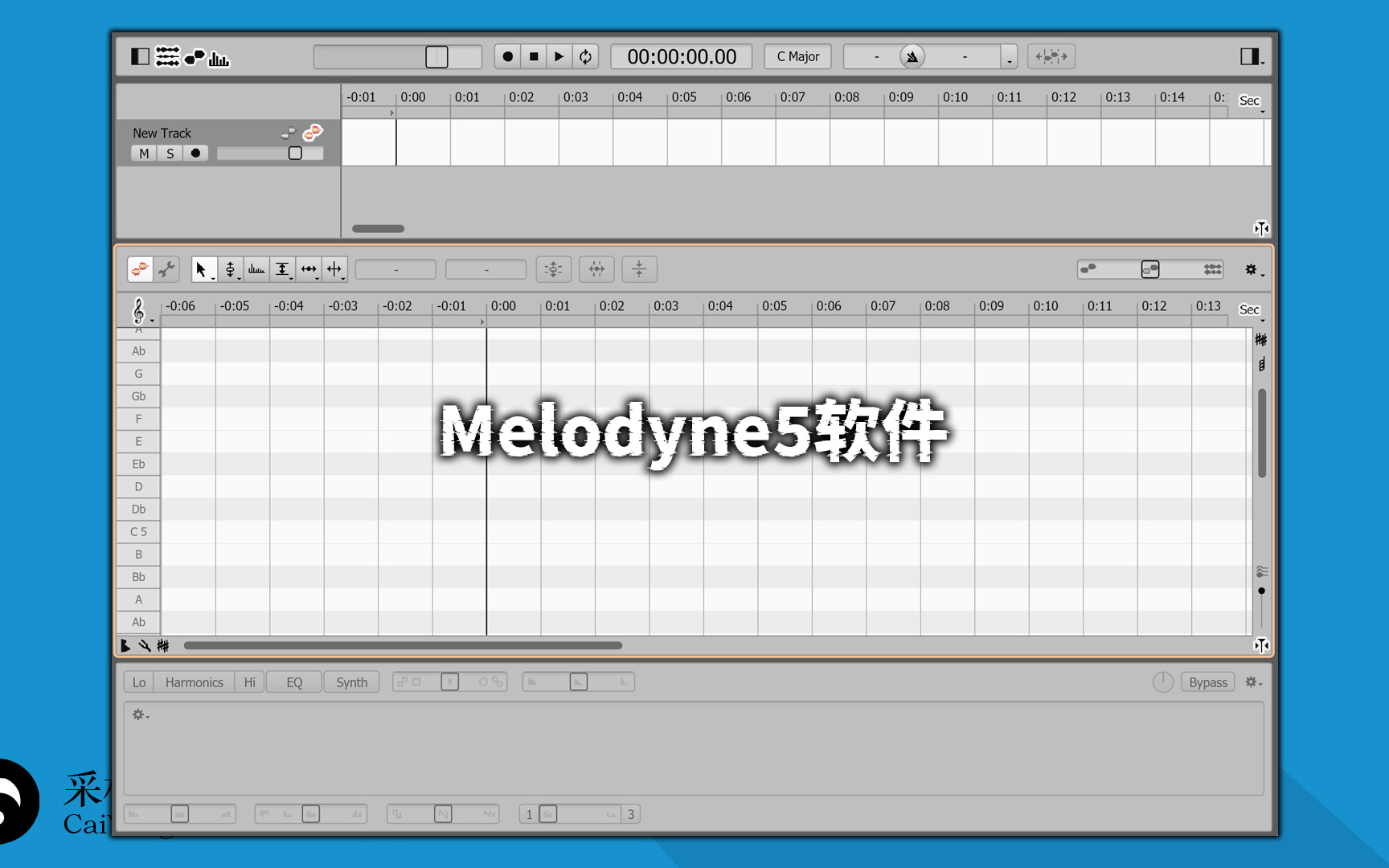This screenshot has height=868, width=1389.
Task: Open the gear menu inside the spectrum area
Action: (141, 714)
